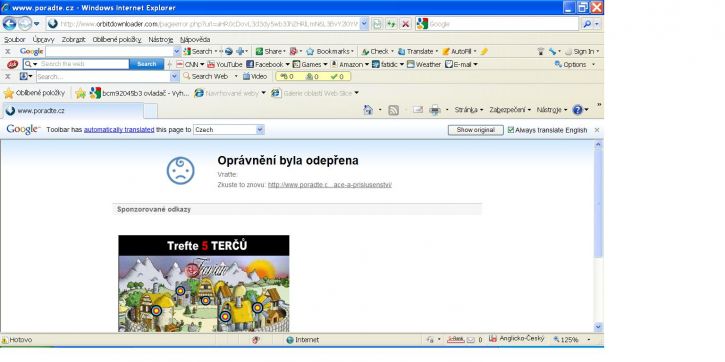Screen dimensions: 725x362
Task: Close the Google translate notification bar
Action: [x=596, y=130]
